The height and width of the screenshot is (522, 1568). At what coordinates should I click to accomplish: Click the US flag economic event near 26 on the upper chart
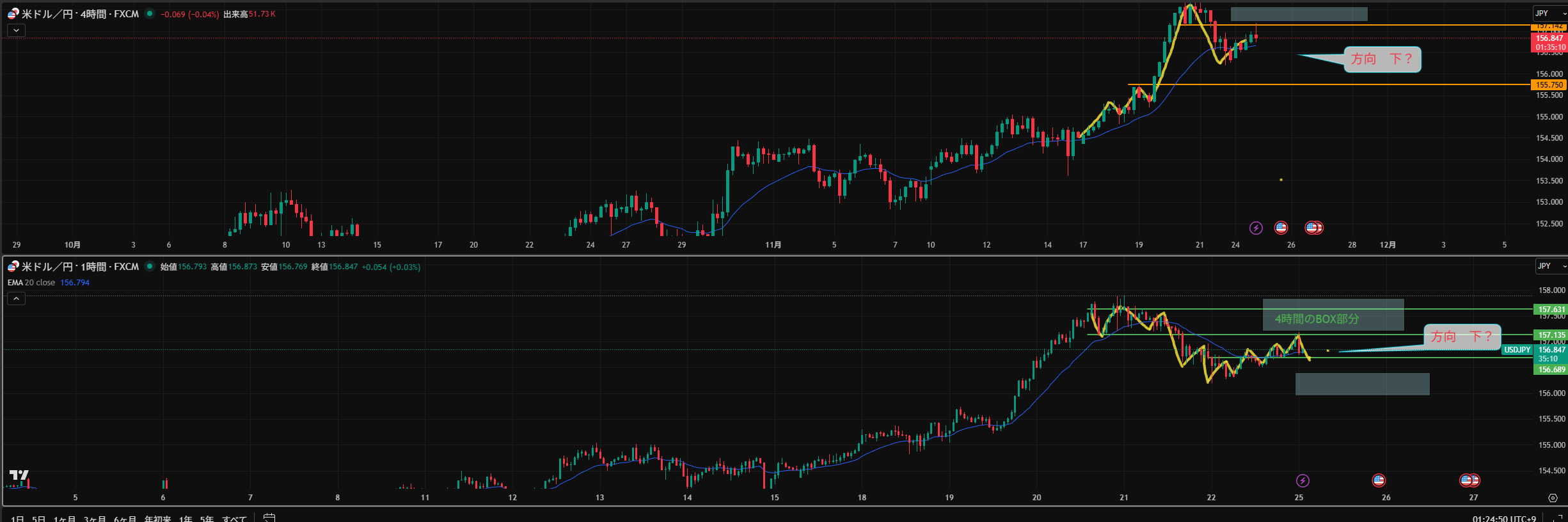1281,227
